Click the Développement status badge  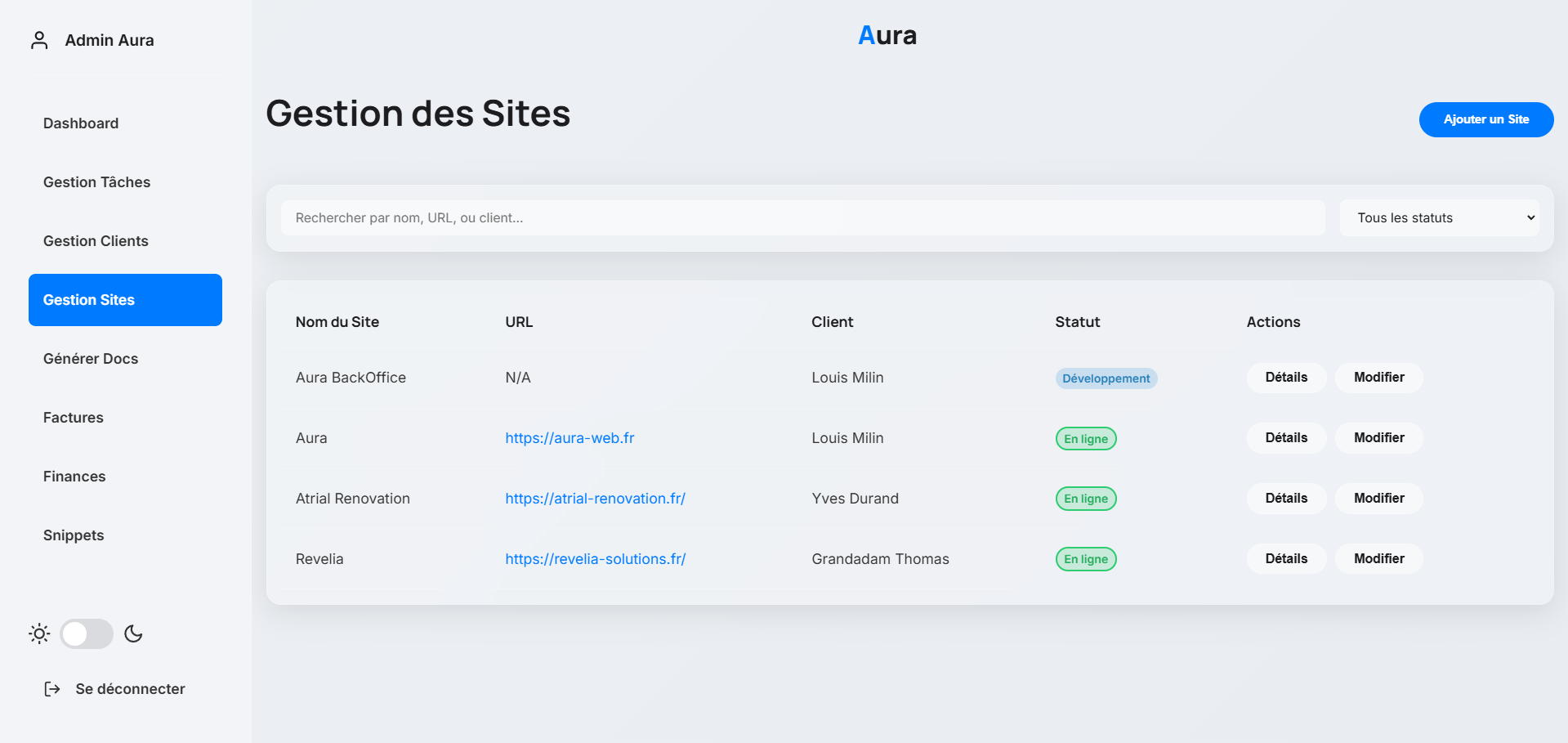click(x=1106, y=378)
